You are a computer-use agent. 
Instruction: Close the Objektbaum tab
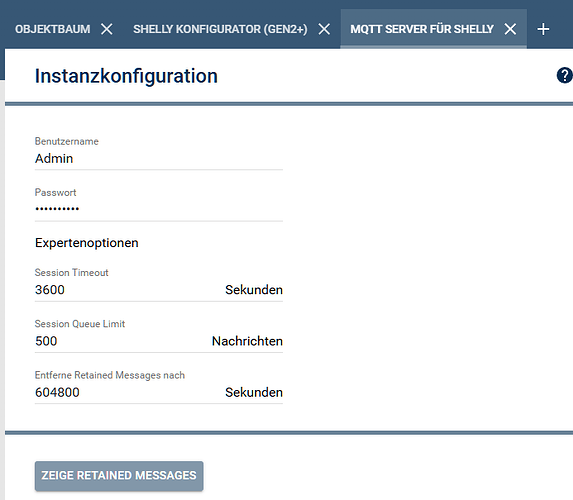tap(107, 29)
